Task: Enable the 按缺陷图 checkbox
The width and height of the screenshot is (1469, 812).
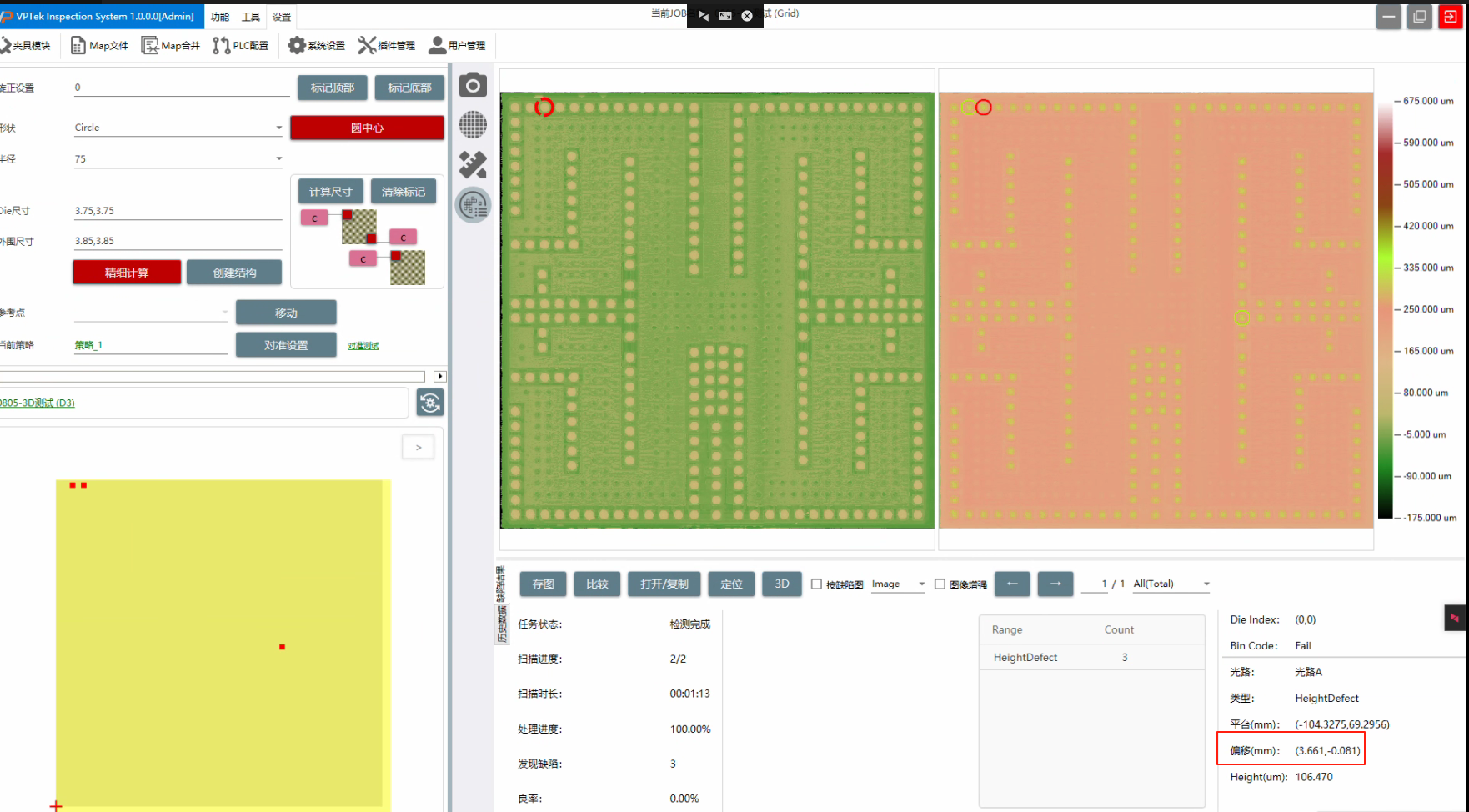Action: pyautogui.click(x=817, y=584)
